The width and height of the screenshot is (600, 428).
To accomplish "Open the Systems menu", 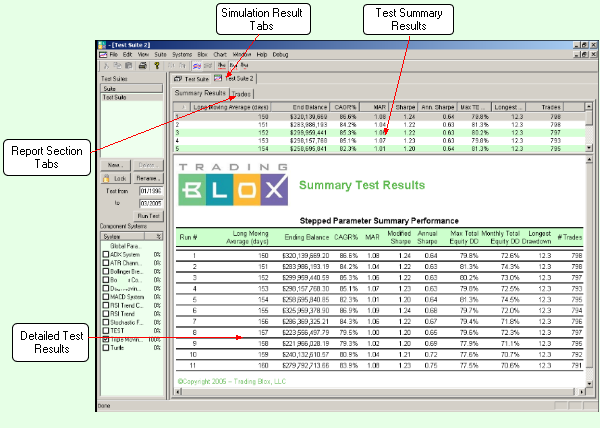I will click(182, 55).
